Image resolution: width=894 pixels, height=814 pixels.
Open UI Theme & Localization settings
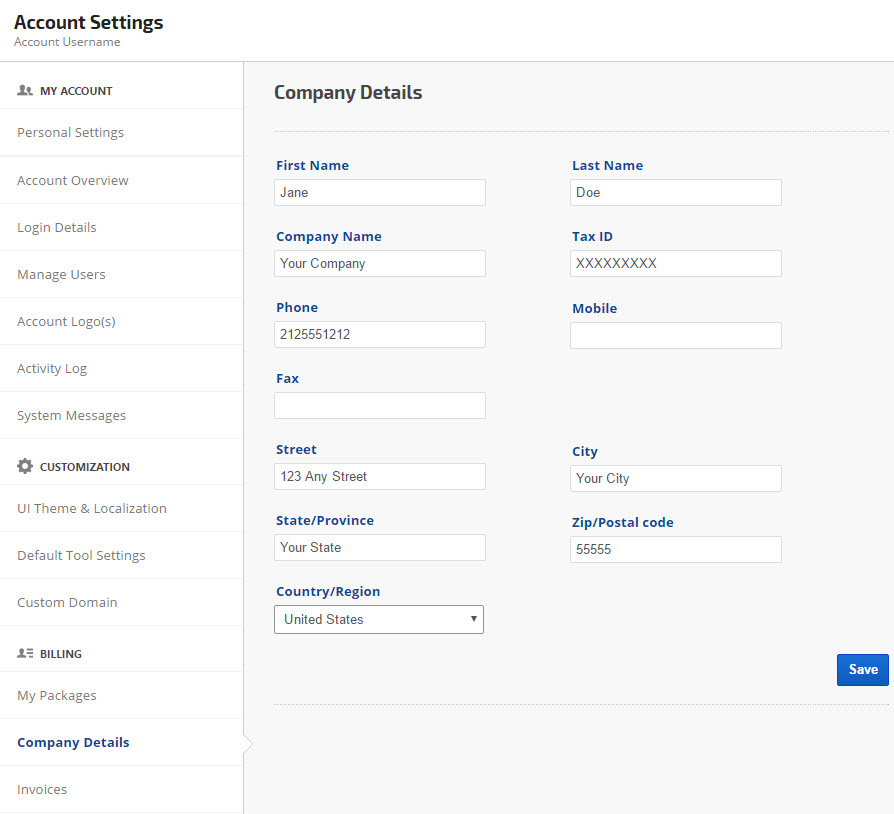(92, 508)
